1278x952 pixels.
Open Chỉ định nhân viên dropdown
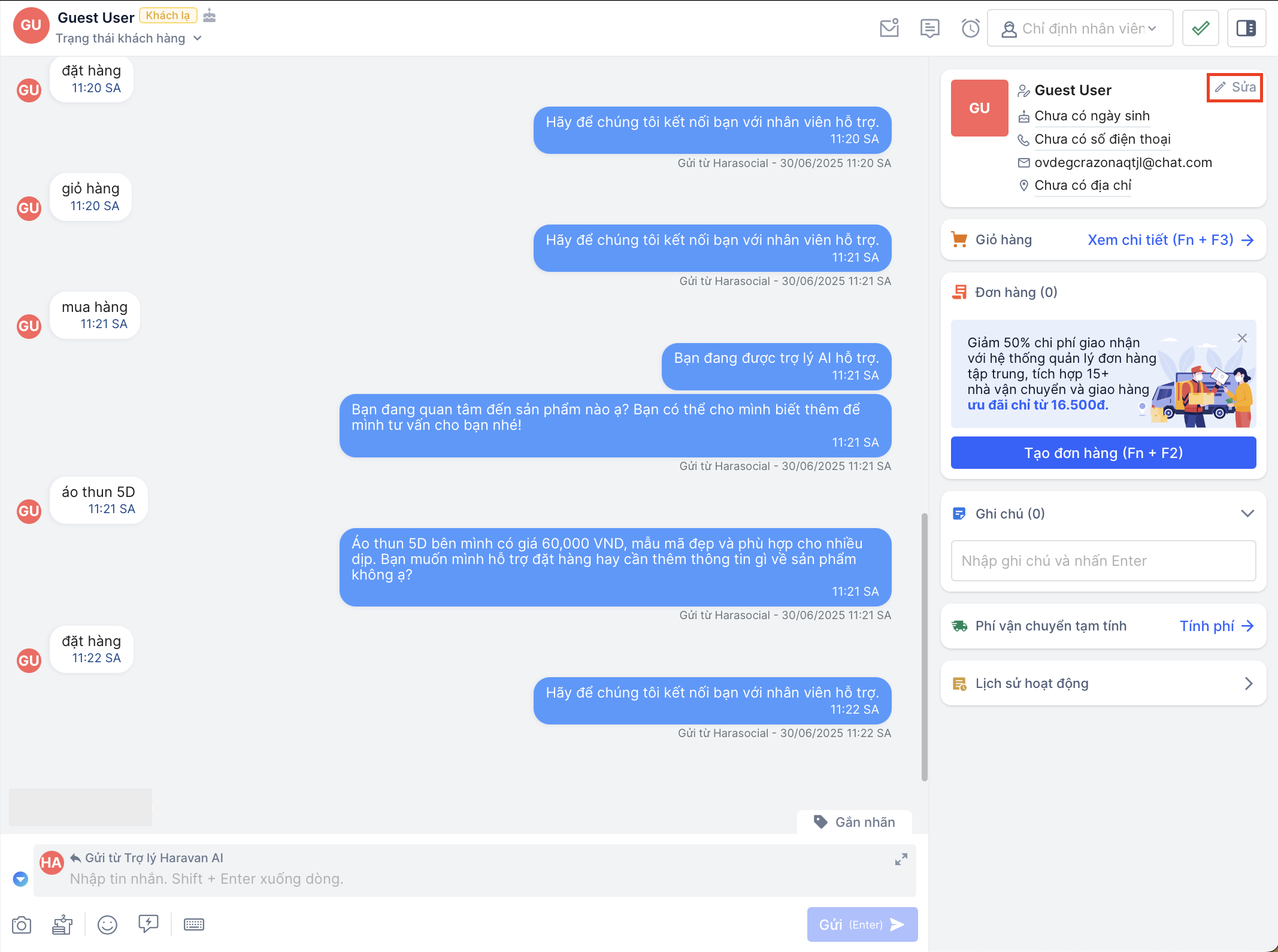point(1080,28)
